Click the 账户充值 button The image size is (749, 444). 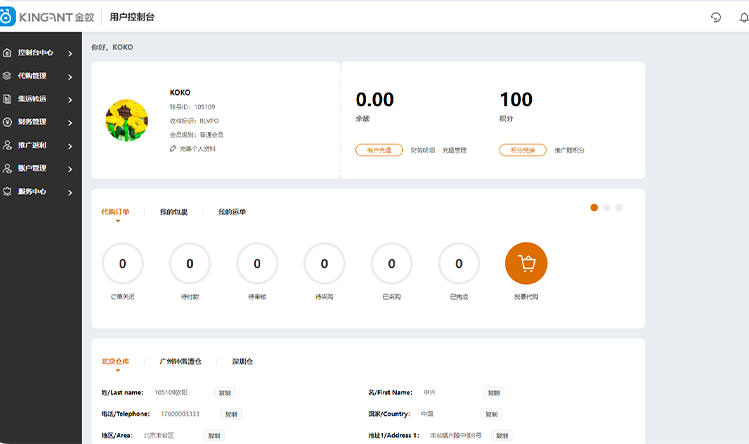click(379, 150)
